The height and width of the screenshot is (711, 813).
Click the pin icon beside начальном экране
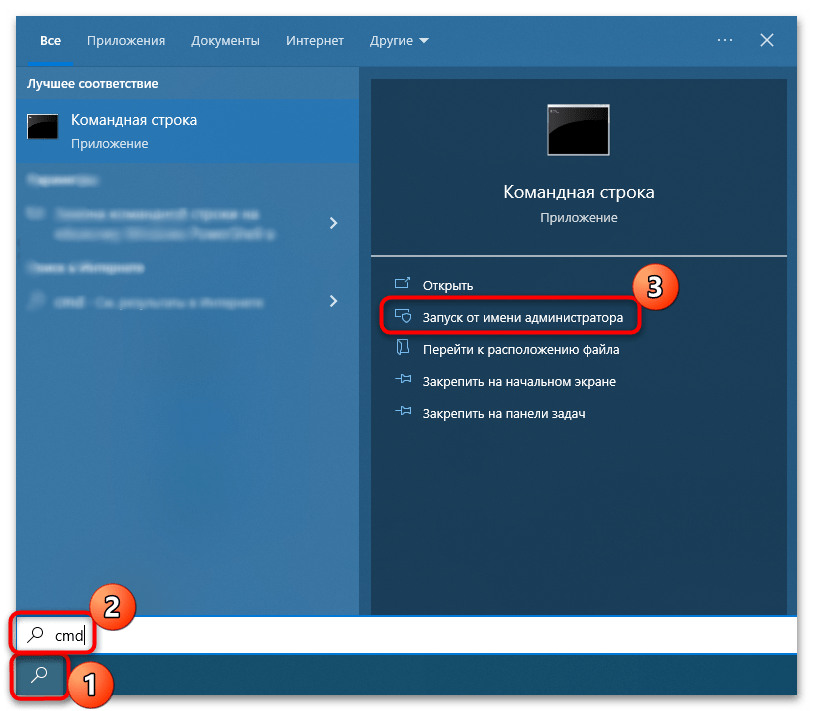pos(403,379)
